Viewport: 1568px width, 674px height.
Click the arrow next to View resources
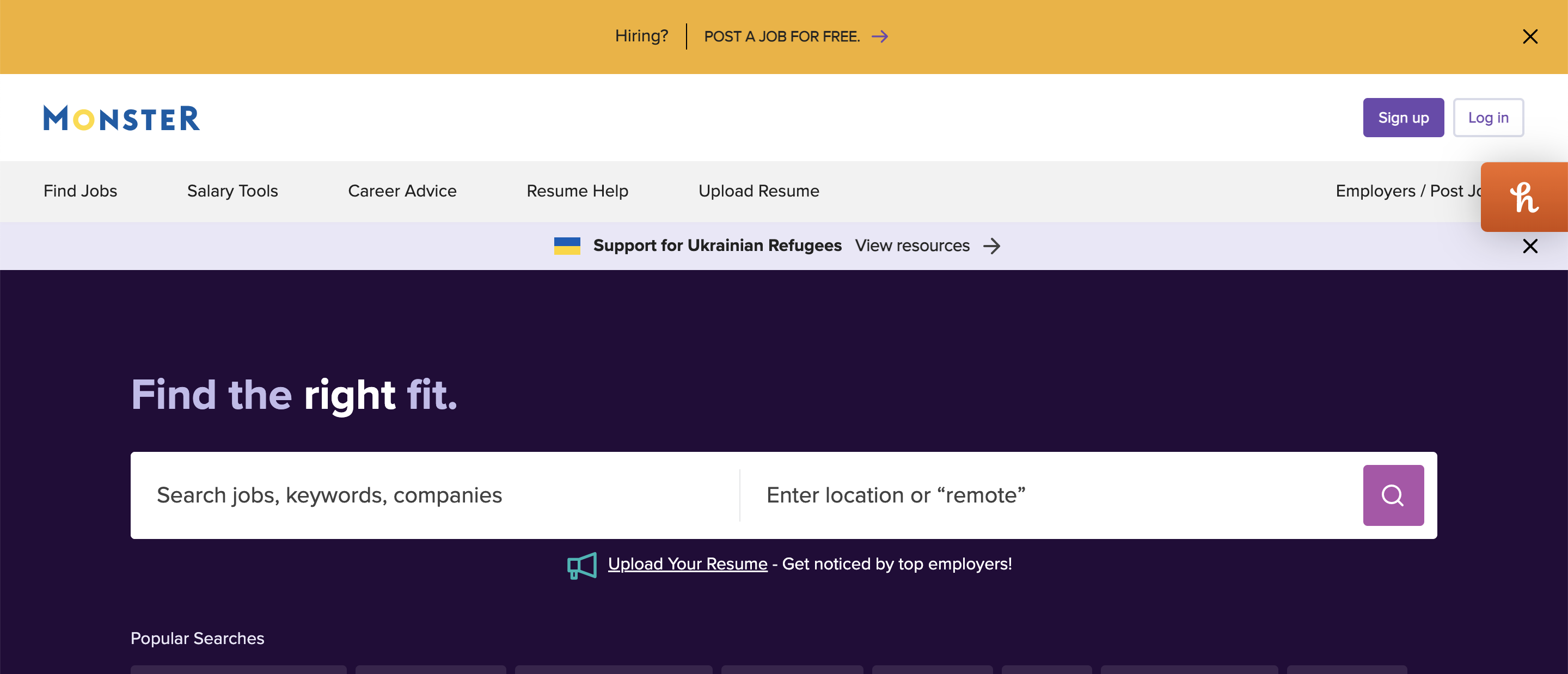(991, 246)
